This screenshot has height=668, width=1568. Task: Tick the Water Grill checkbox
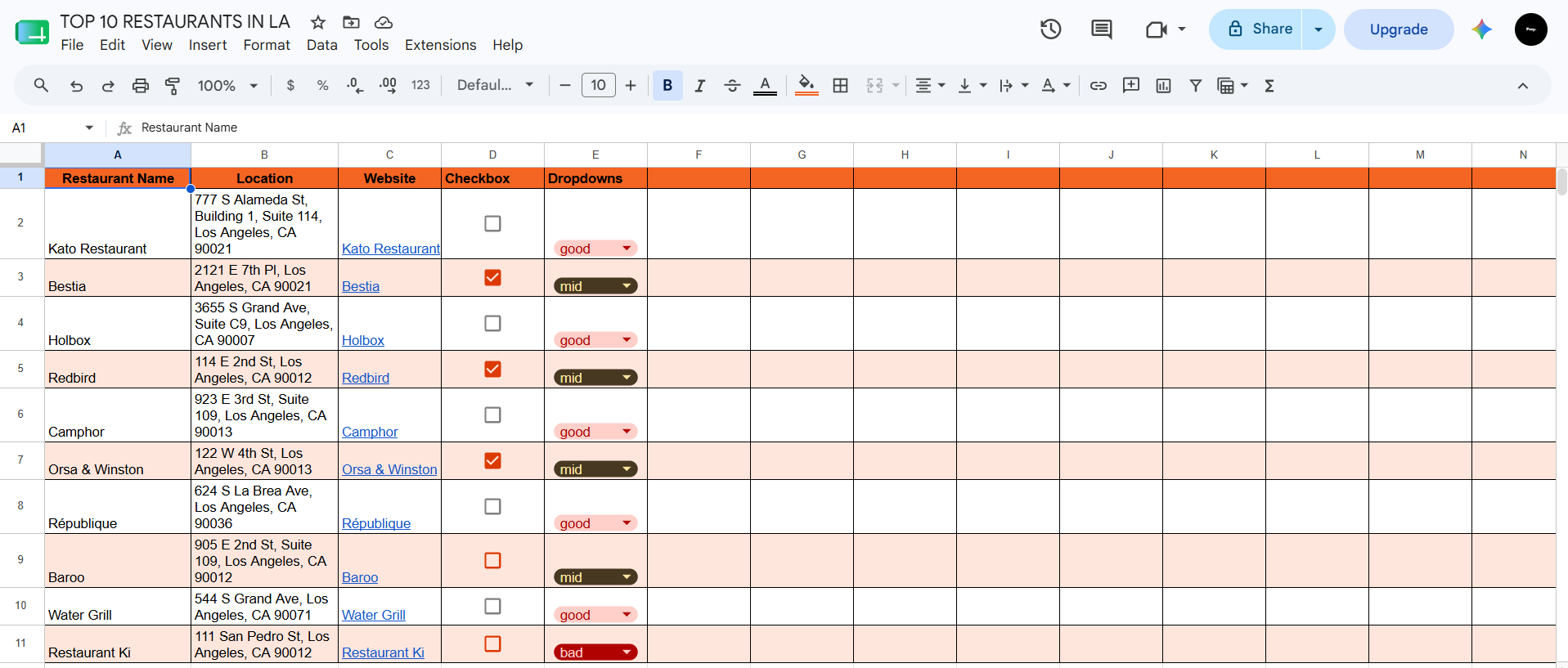492,606
